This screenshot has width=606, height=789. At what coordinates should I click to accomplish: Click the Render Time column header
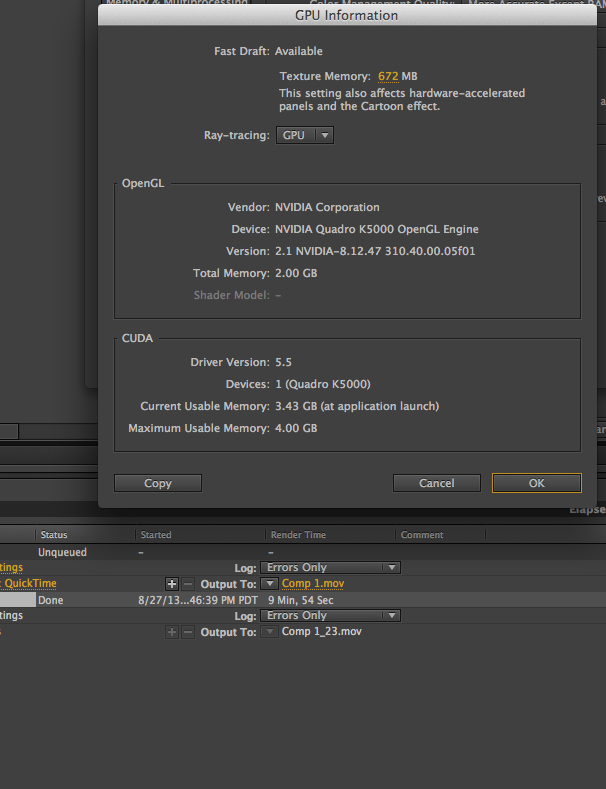[x=298, y=534]
